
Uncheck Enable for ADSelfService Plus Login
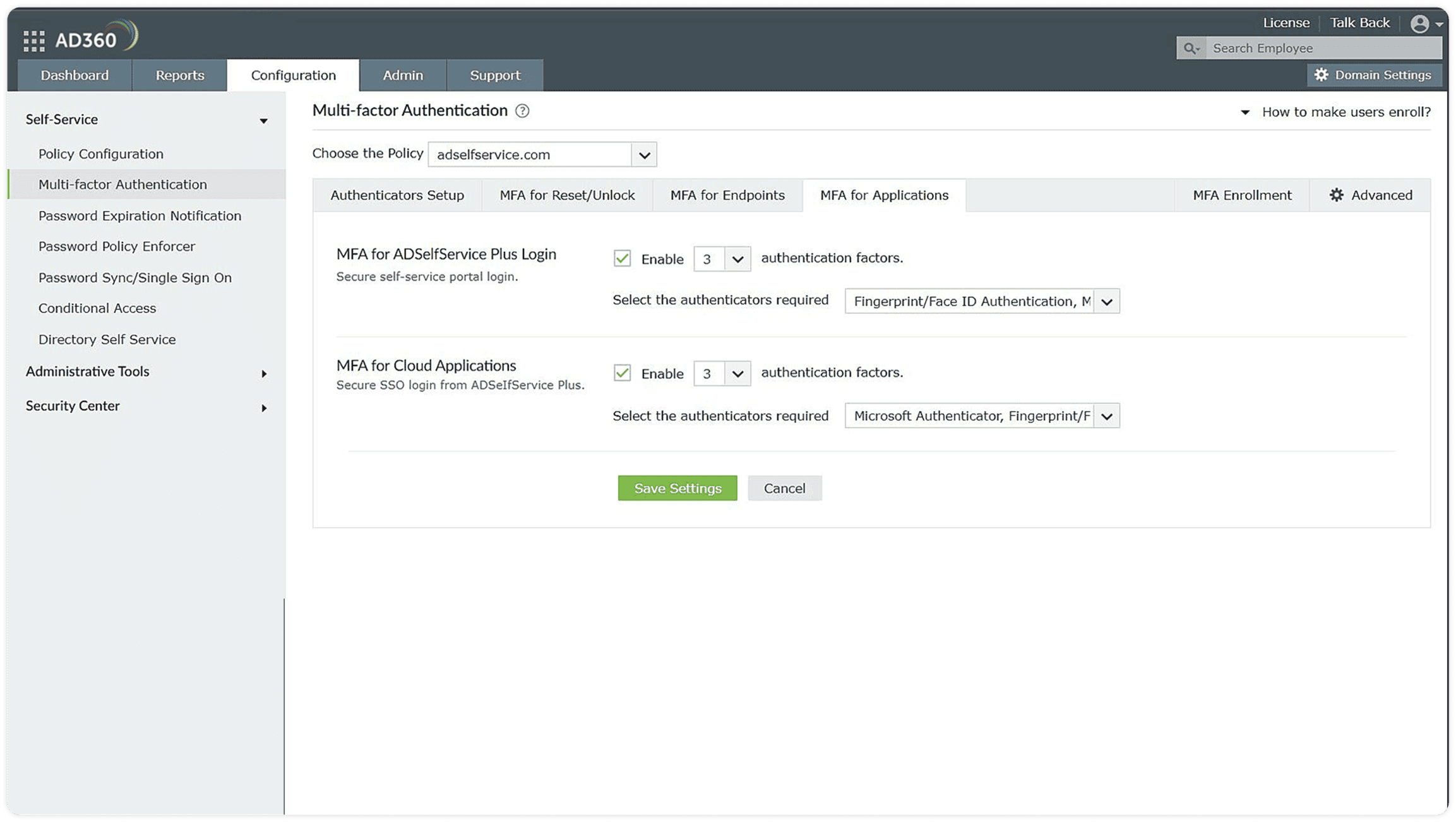(622, 258)
